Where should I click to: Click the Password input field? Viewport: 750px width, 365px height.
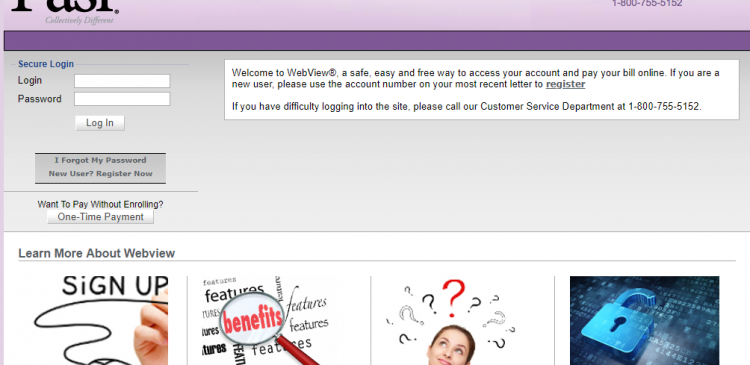(x=122, y=99)
